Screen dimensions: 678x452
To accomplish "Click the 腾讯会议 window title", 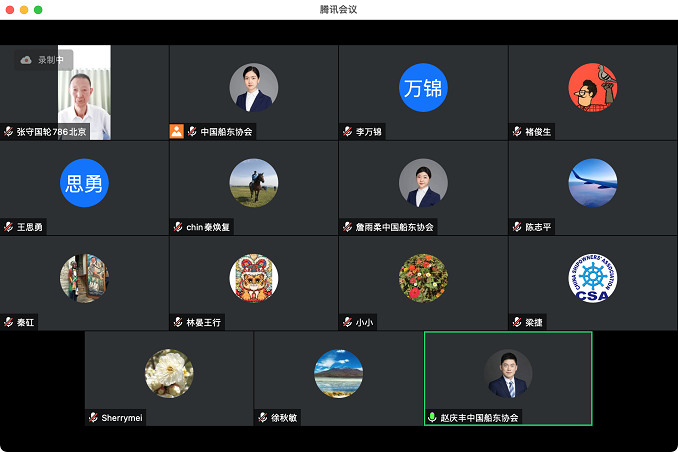I will click(339, 10).
